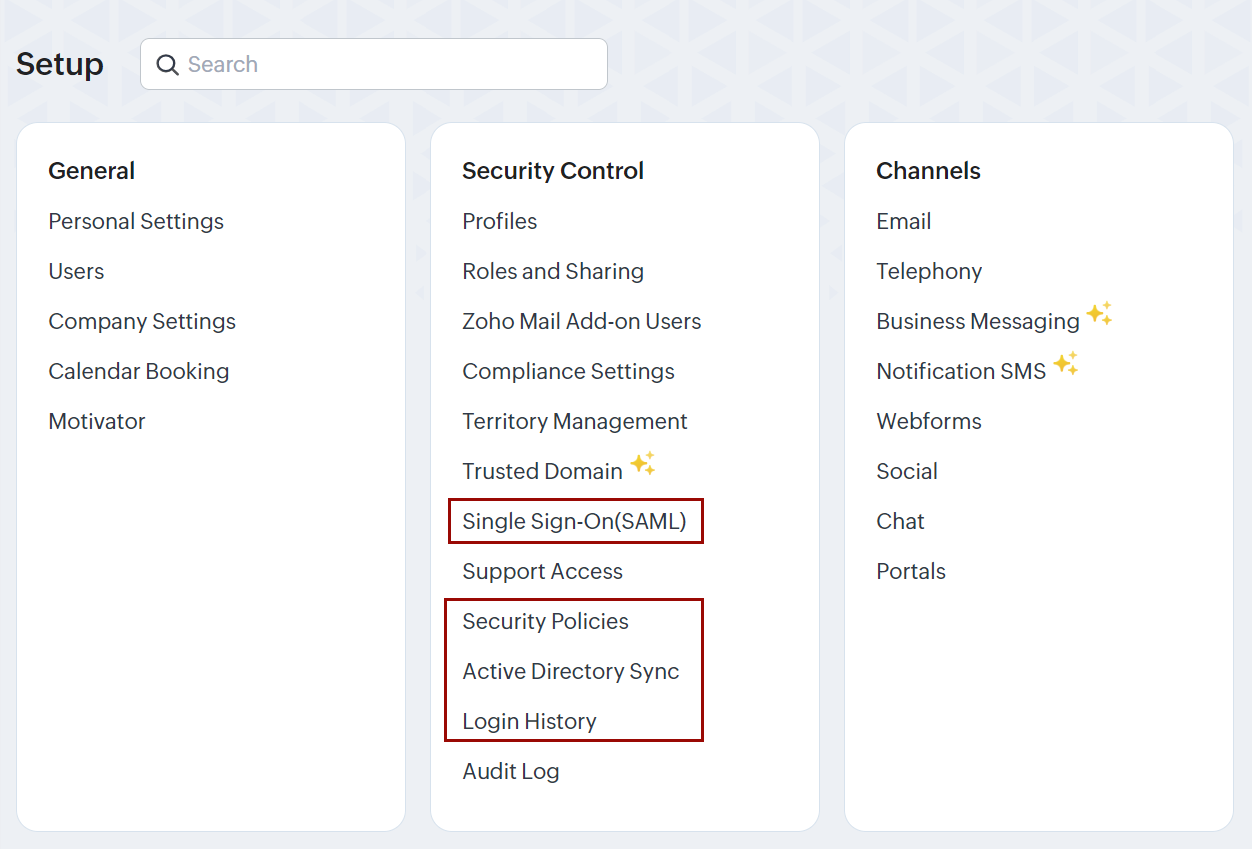The image size is (1252, 849).
Task: Open the Users settings page
Action: 76,271
